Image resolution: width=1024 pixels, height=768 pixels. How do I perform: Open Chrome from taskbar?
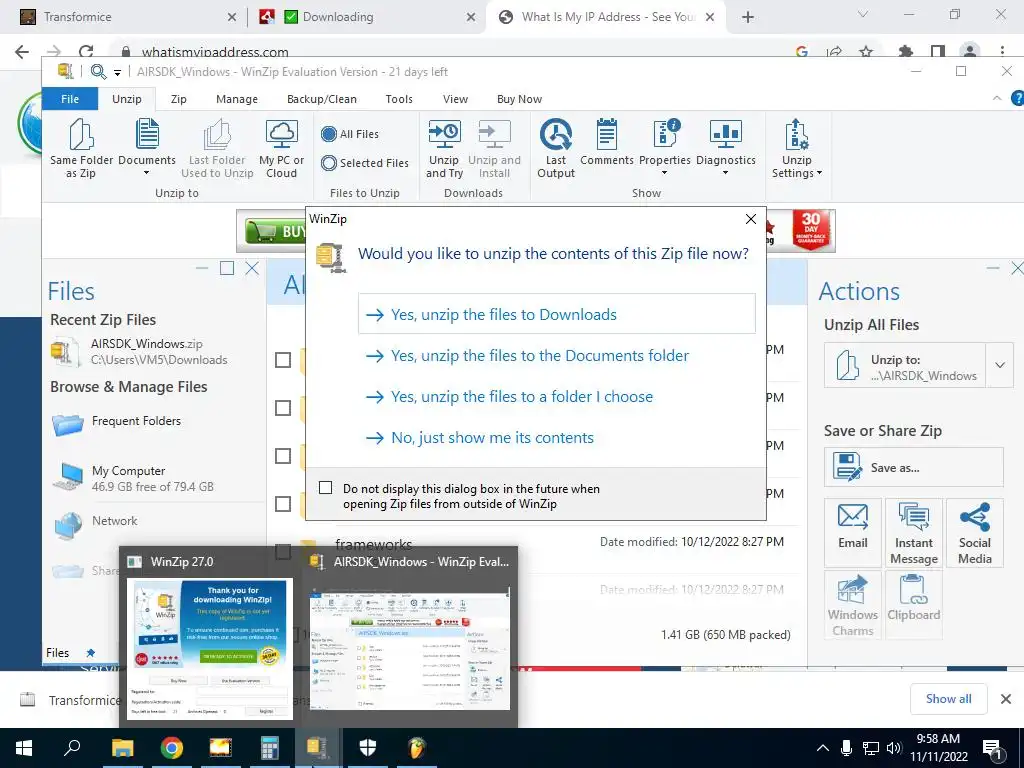click(x=172, y=748)
